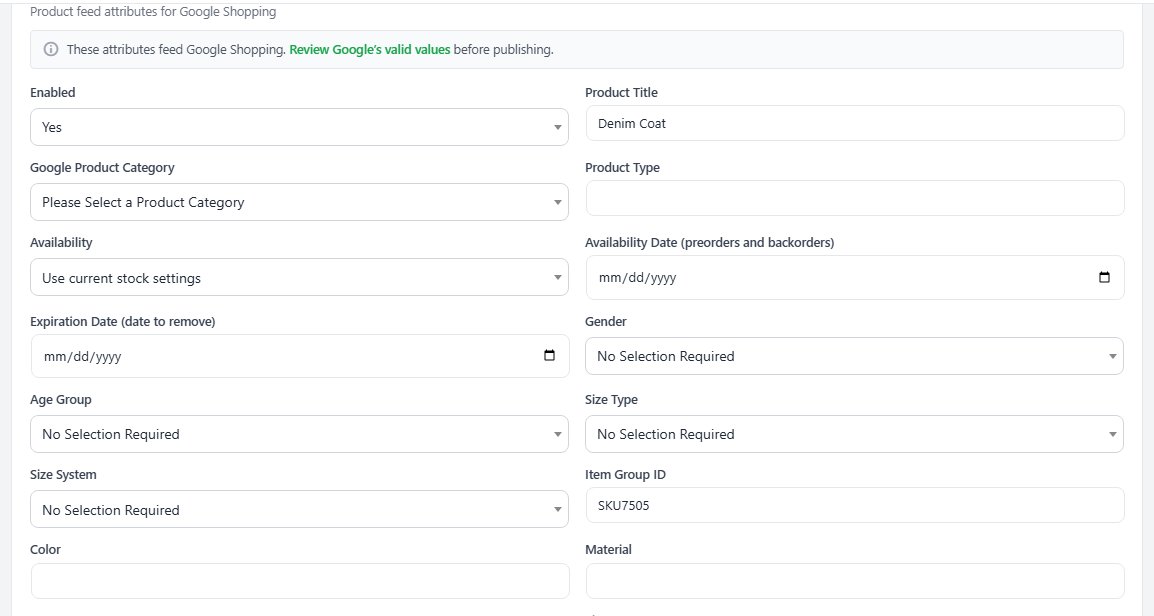This screenshot has width=1154, height=616.
Task: Click the Expiration Date input field
Action: [x=300, y=356]
